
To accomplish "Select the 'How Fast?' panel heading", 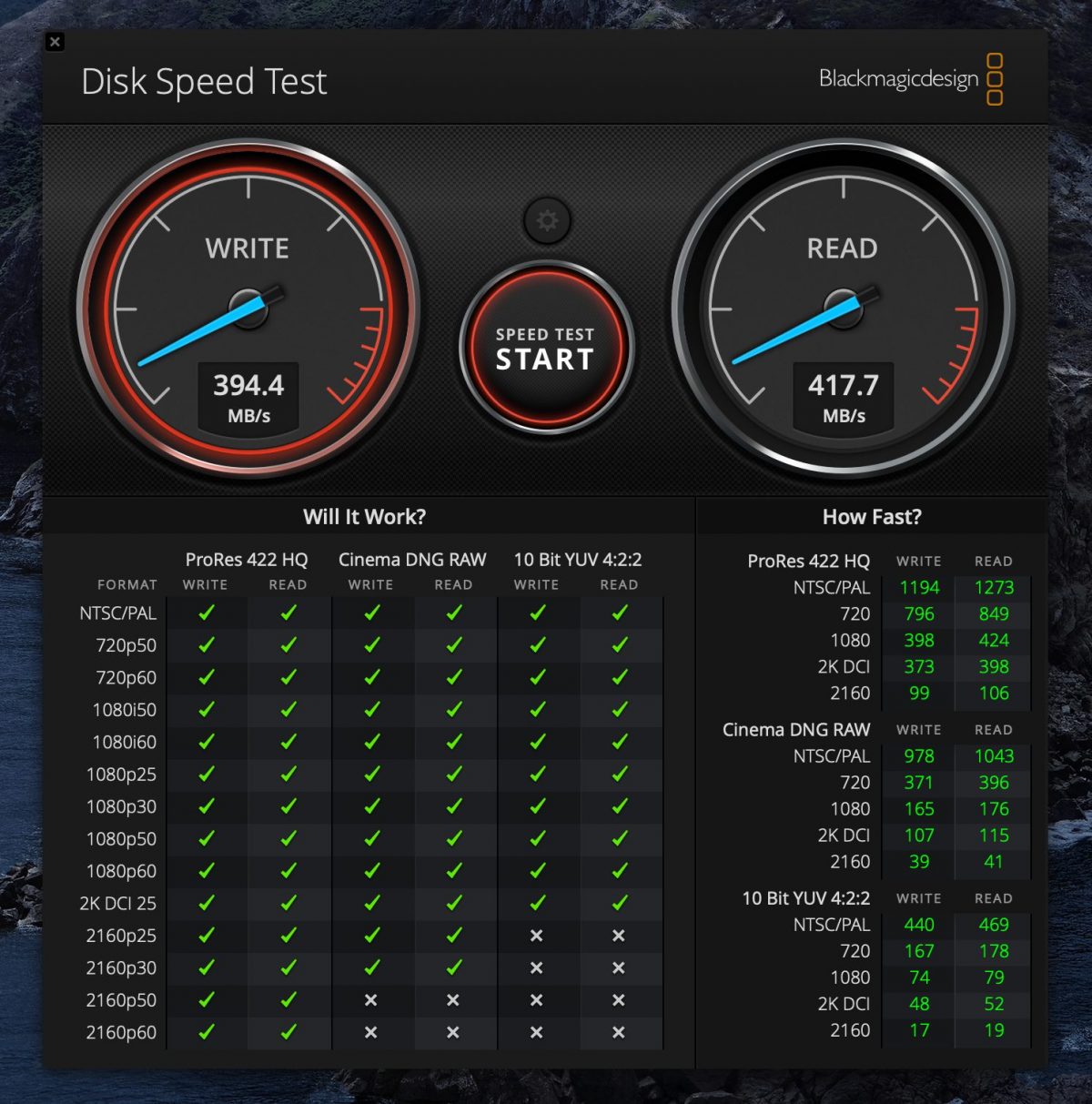I will tap(872, 517).
